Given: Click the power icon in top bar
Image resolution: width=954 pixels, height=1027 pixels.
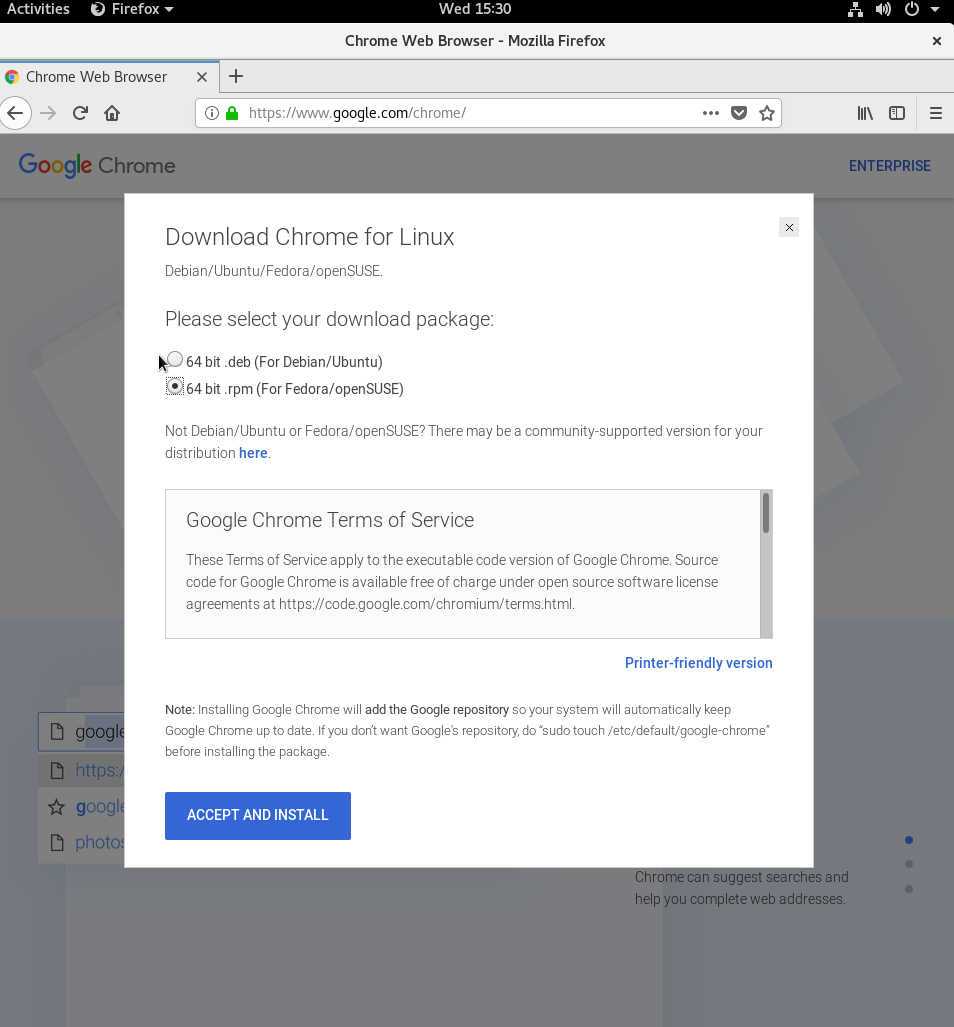Looking at the screenshot, I should [911, 9].
